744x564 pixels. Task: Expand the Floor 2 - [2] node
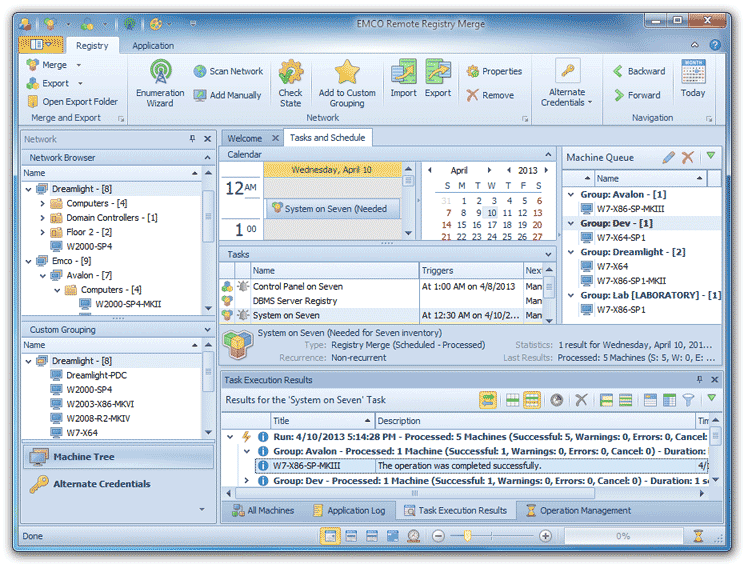[43, 232]
